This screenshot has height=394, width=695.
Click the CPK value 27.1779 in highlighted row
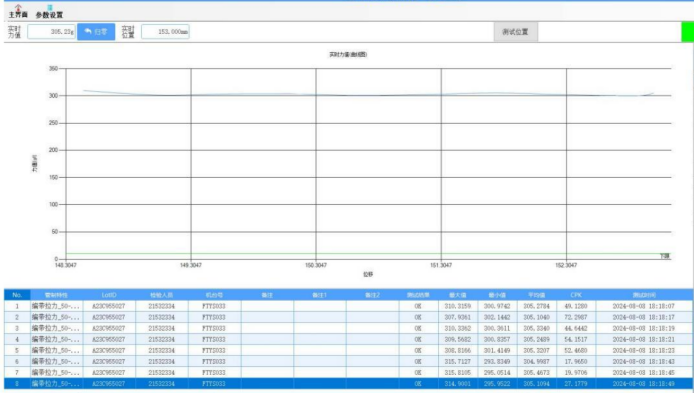(x=576, y=384)
